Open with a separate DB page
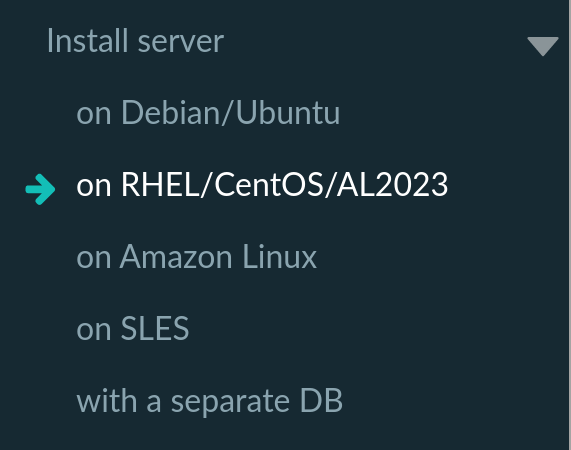Screen dimensions: 571x450 pyautogui.click(x=210, y=400)
